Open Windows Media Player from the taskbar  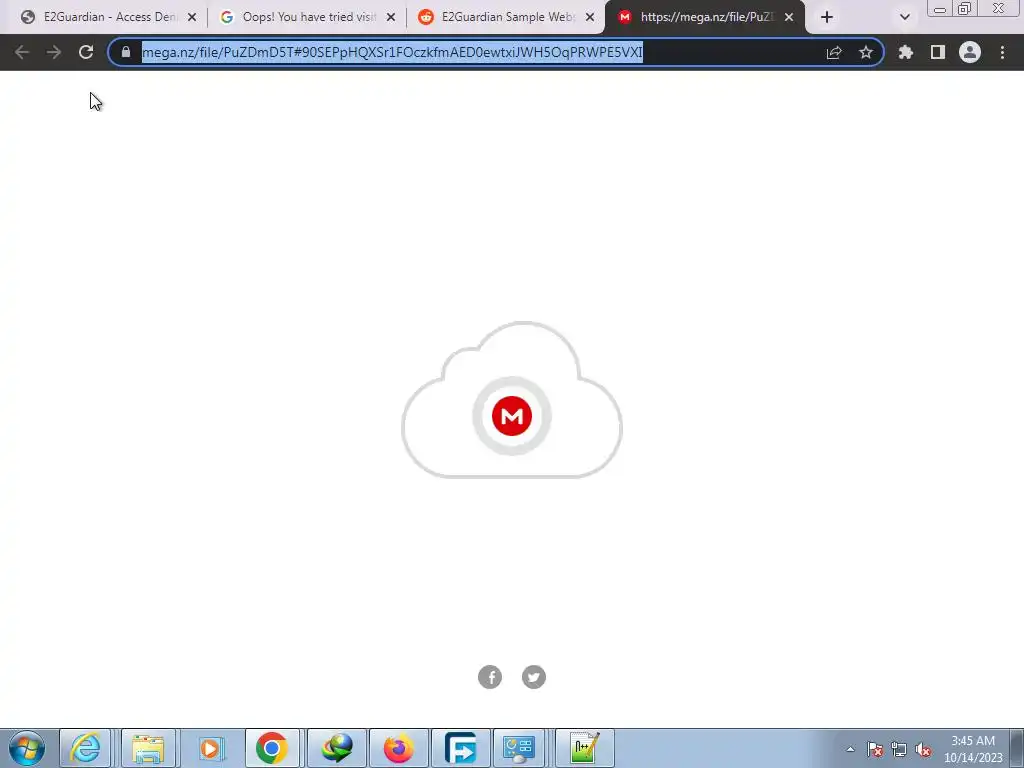[x=210, y=748]
